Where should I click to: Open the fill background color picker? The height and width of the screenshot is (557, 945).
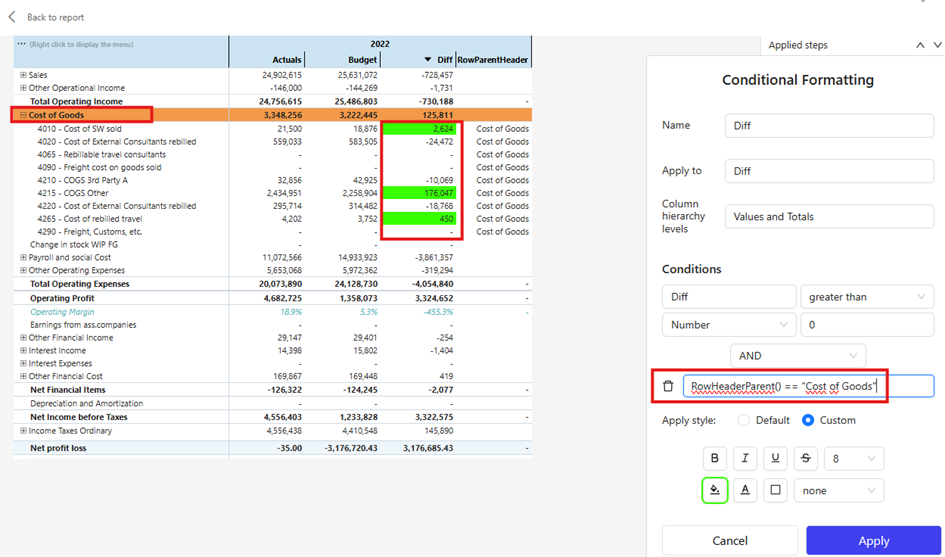coord(715,490)
